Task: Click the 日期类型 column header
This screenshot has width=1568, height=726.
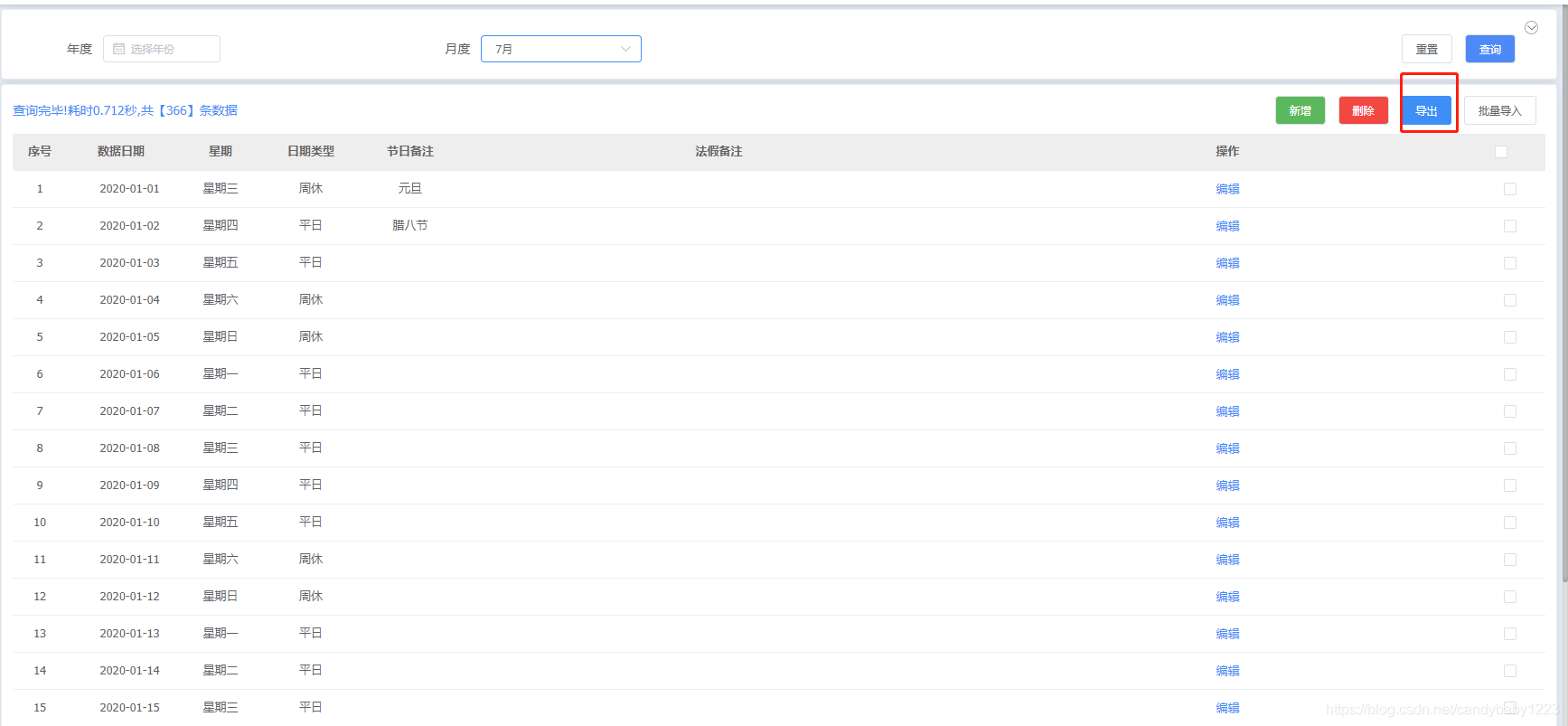Action: tap(311, 152)
